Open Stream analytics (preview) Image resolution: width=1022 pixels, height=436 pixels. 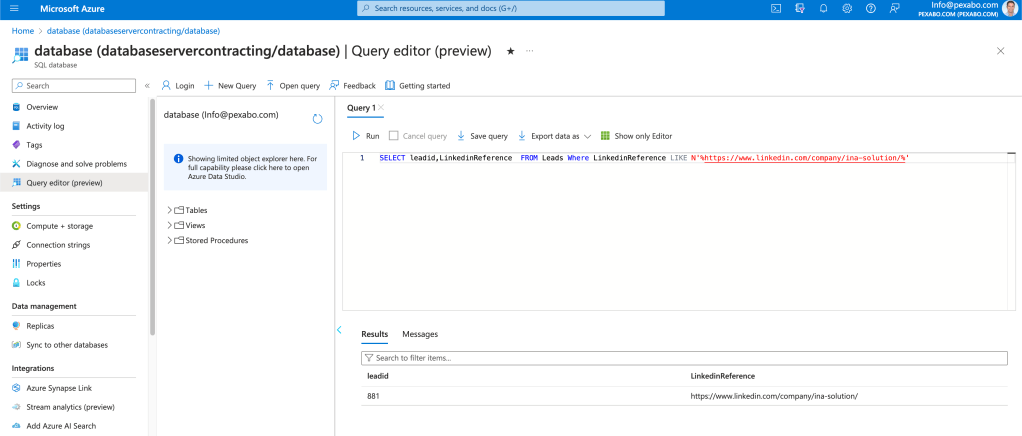[70, 407]
